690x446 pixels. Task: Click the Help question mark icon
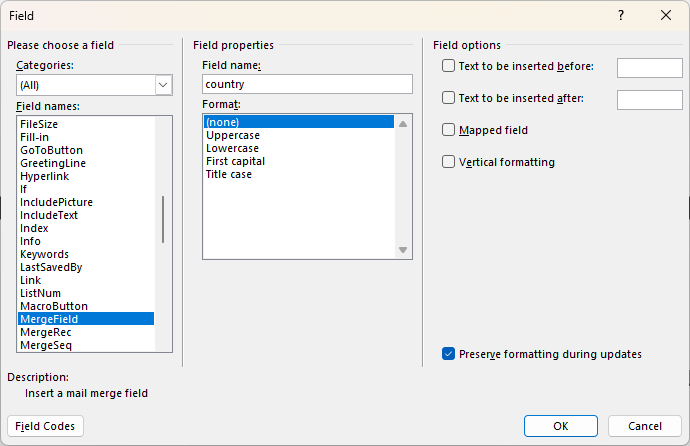click(621, 16)
